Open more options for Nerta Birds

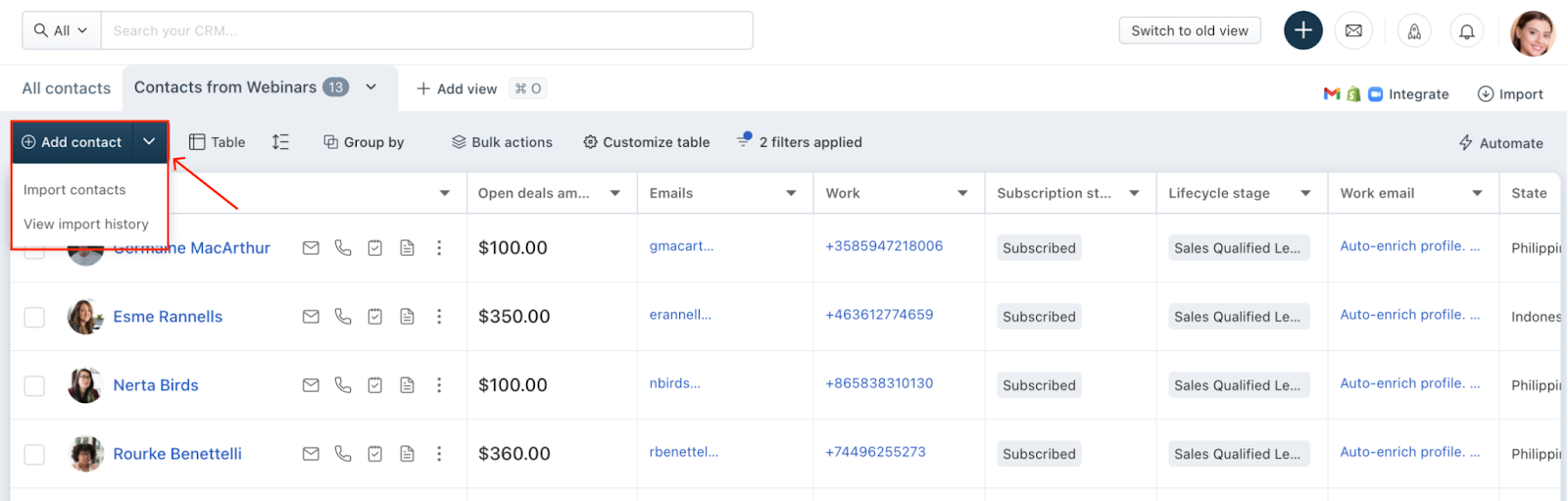439,385
